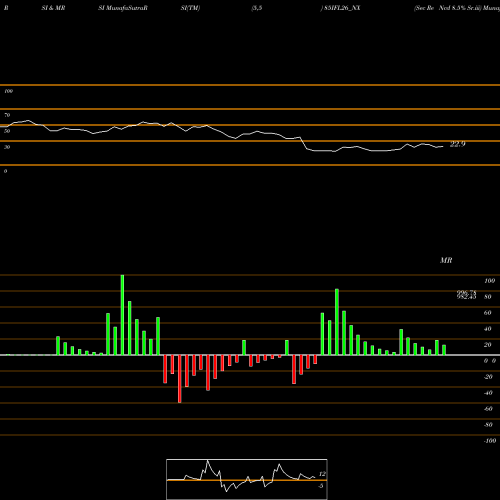The image size is (500, 500).
Task: Click the overlapping price value 992.43
Action: point(466,297)
